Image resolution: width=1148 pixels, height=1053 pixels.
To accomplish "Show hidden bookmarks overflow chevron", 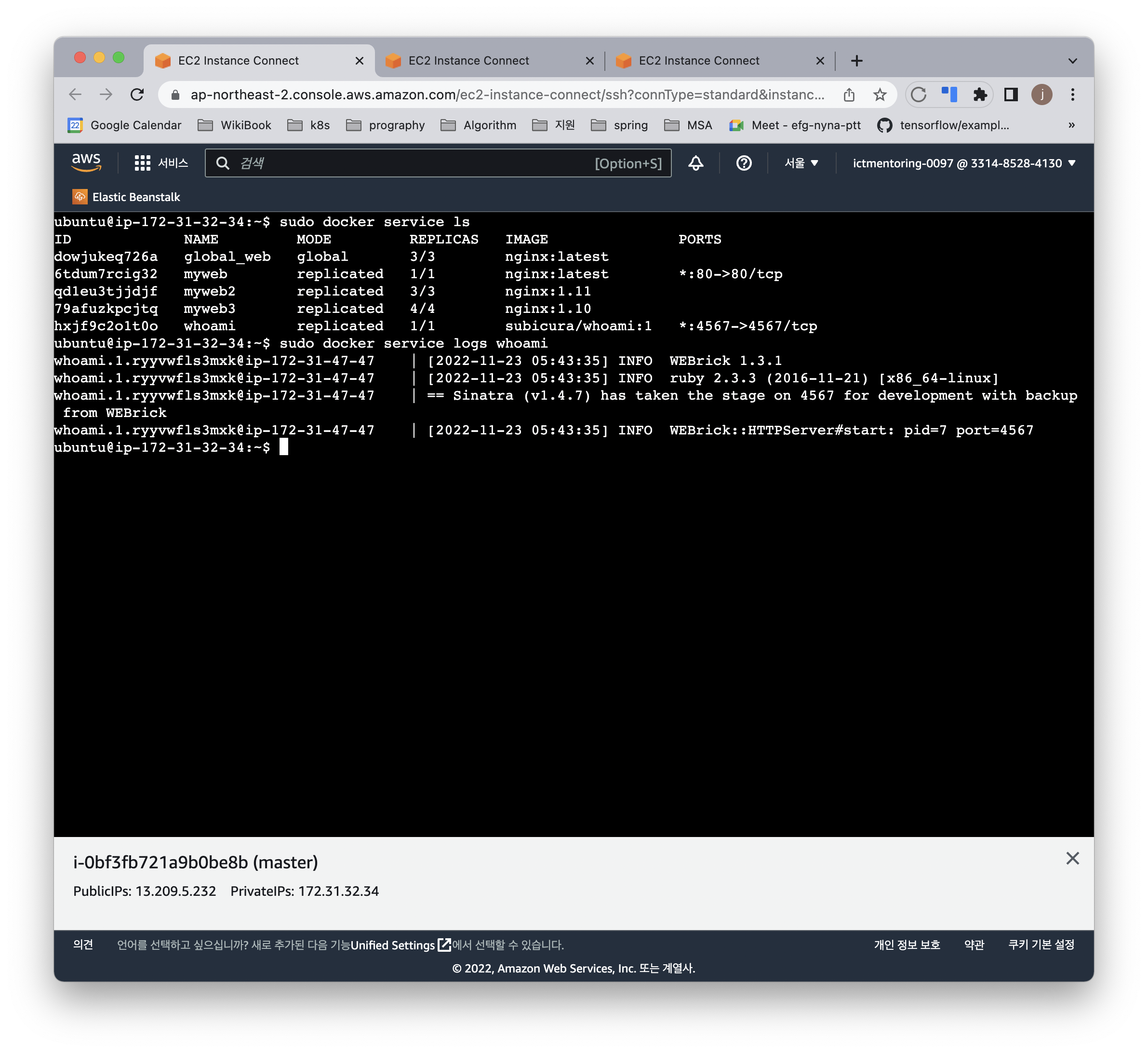I will (x=1071, y=125).
